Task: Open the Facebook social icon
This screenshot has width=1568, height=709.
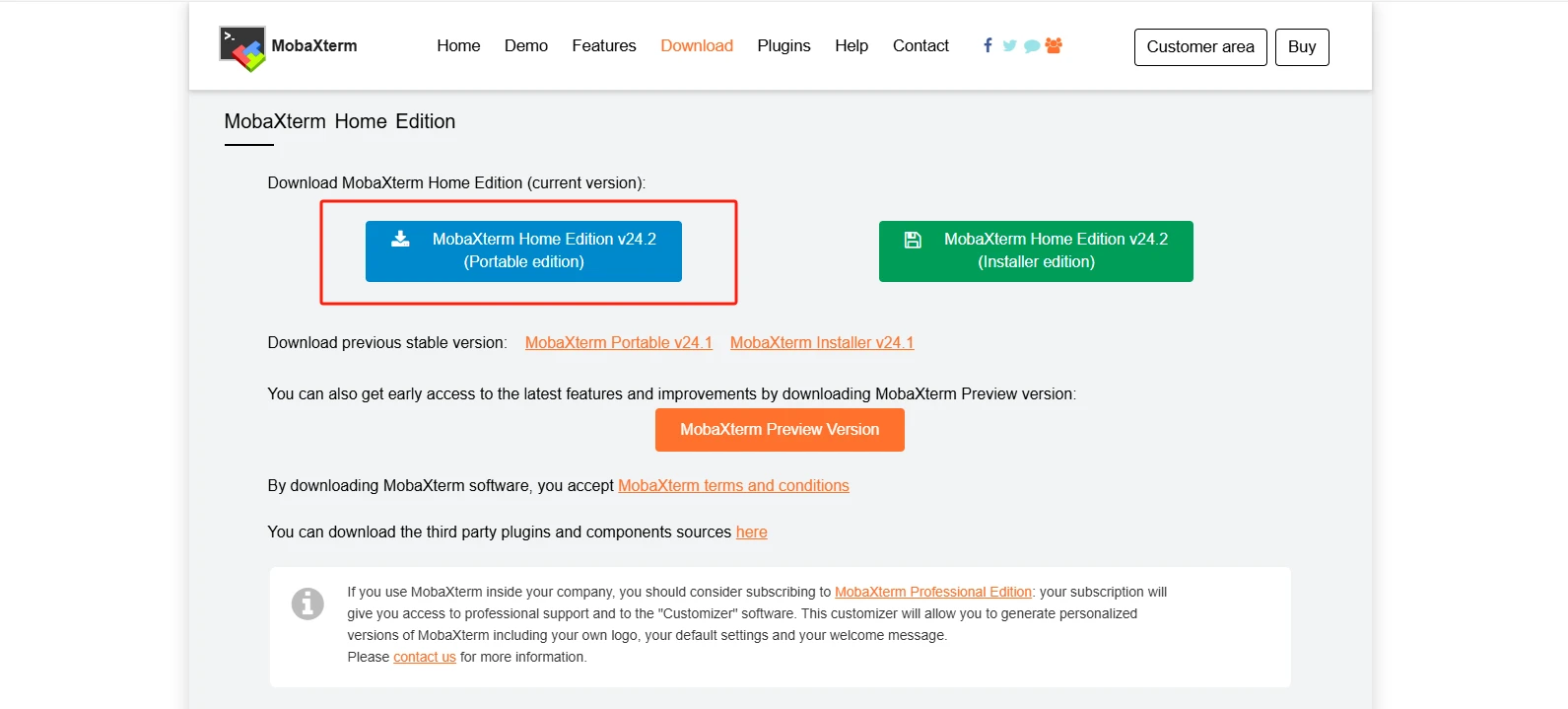Action: pos(988,45)
